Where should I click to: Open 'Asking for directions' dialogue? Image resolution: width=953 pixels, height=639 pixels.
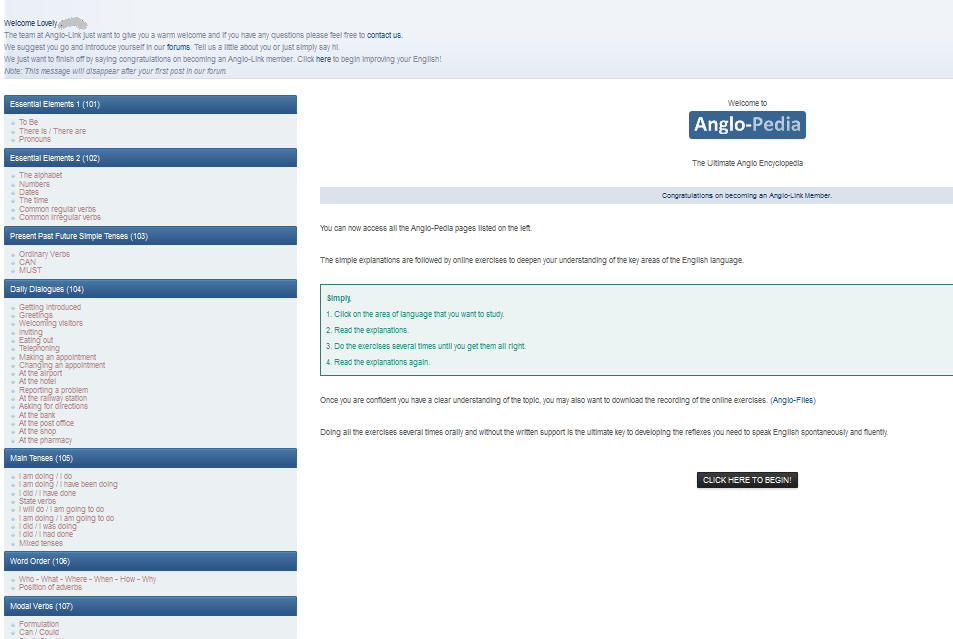click(x=53, y=406)
